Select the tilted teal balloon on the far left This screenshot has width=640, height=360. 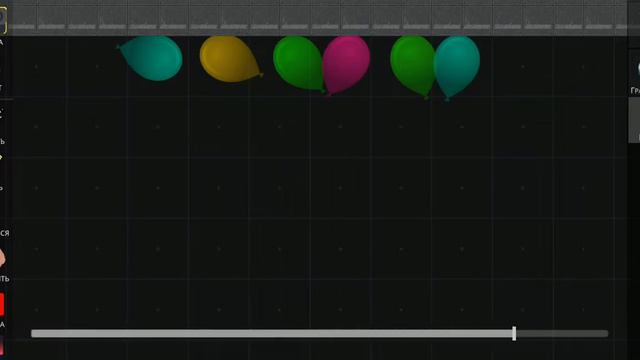coord(151,58)
